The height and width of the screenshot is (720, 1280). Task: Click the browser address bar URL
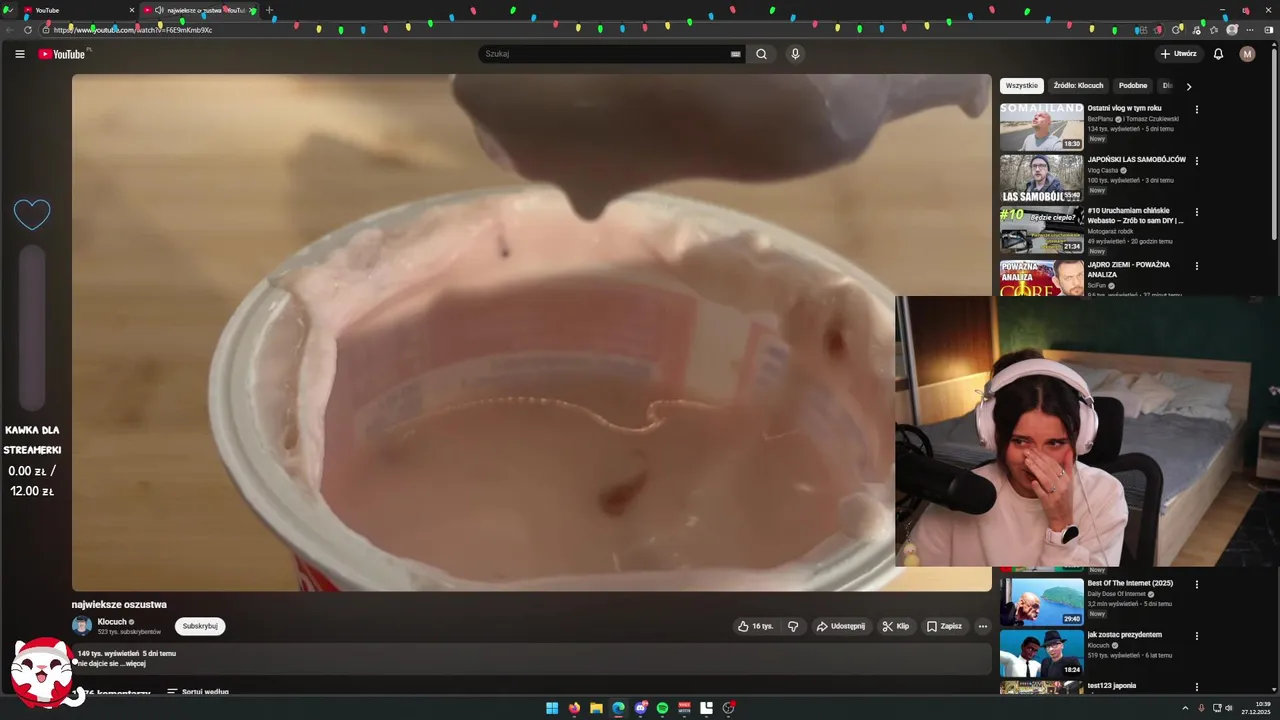click(x=133, y=30)
